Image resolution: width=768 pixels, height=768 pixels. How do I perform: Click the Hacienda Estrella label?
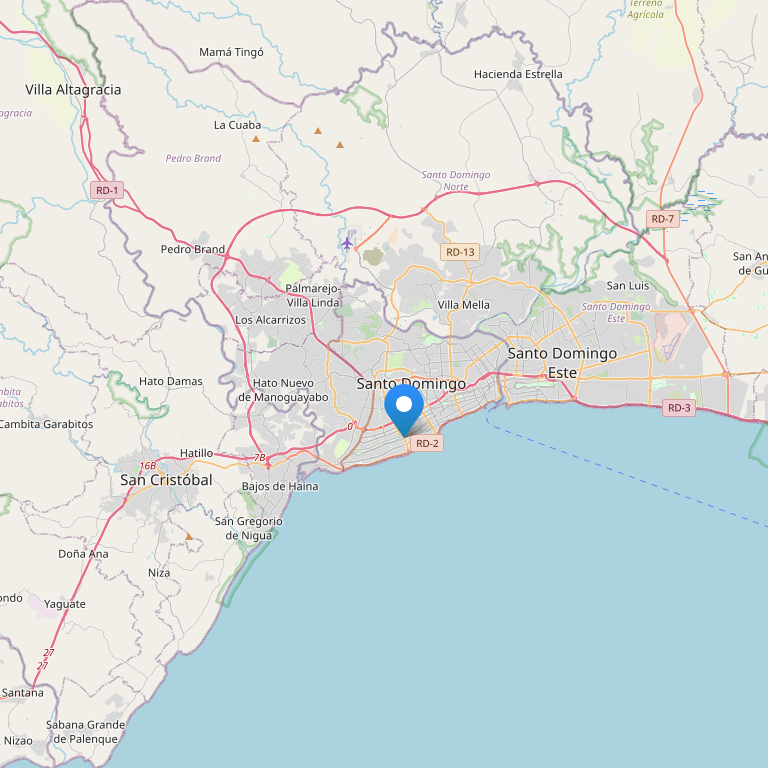pyautogui.click(x=518, y=74)
